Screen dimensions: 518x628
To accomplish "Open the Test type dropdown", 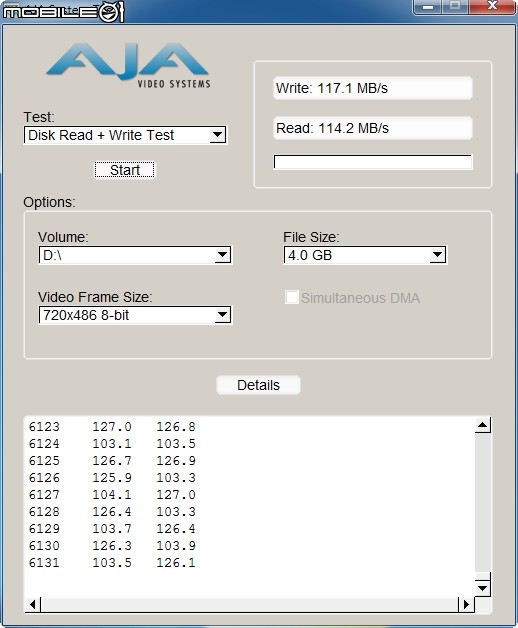I will coord(125,135).
